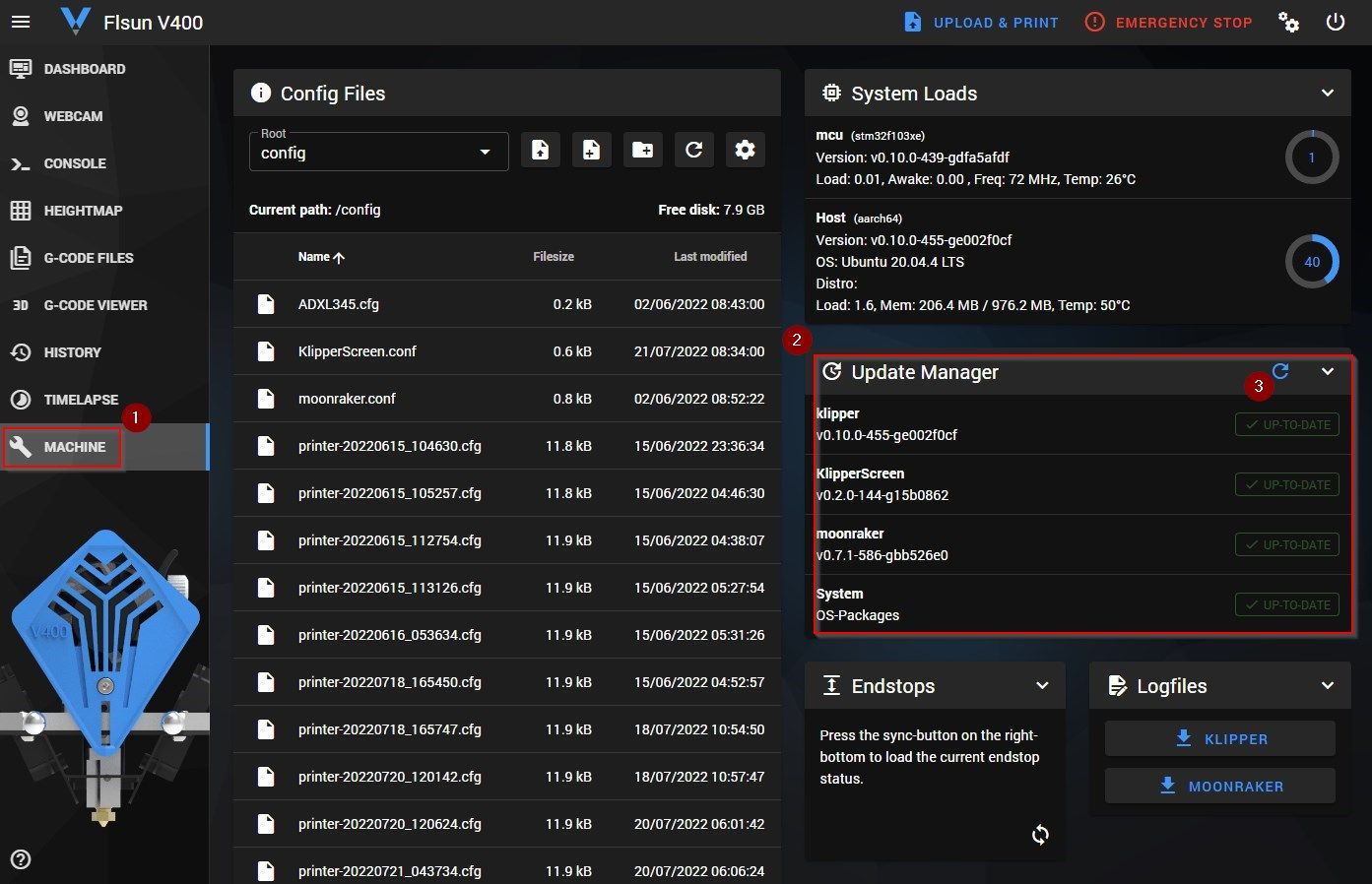Click the Upload & Print button
Viewport: 1372px width, 884px height.
981,23
